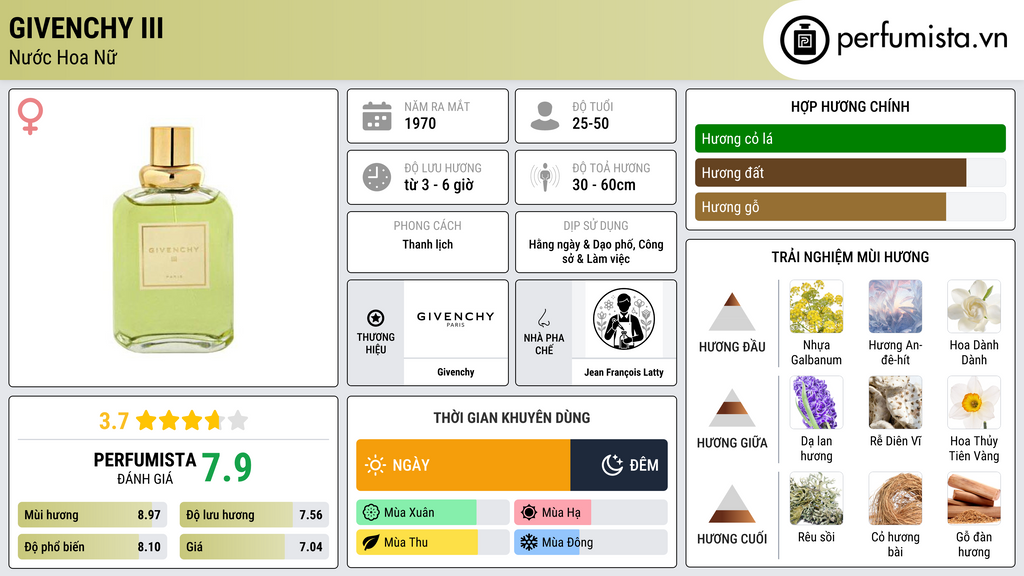This screenshot has height=576, width=1024.
Task: Open the Jean François Latty perfumer name
Action: pyautogui.click(x=624, y=372)
